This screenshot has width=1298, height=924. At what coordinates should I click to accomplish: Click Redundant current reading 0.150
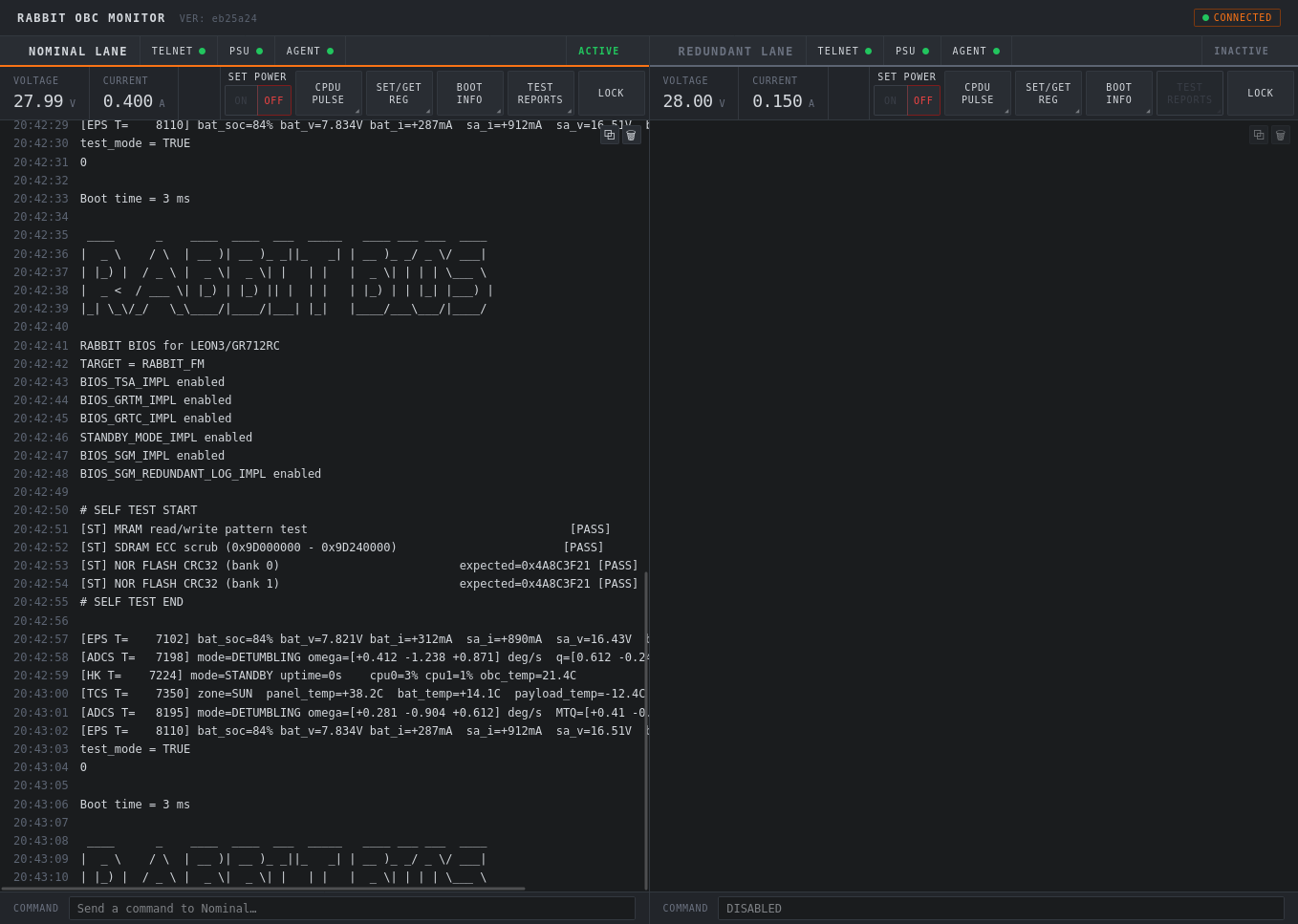[777, 101]
